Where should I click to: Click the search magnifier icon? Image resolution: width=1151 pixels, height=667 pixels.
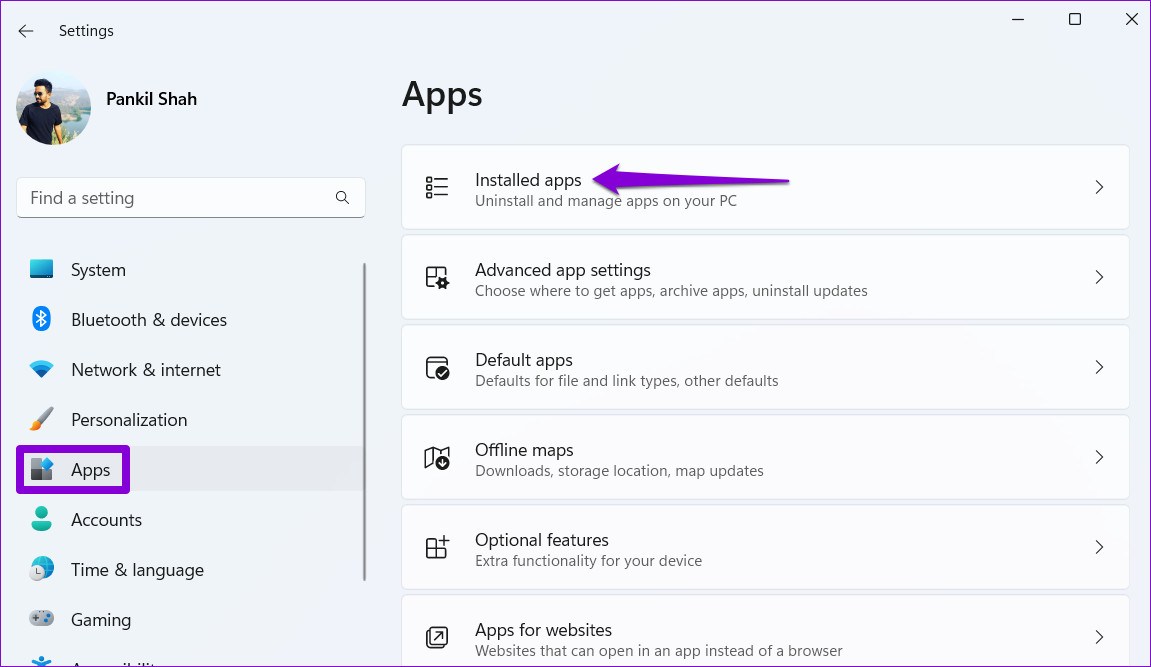343,197
